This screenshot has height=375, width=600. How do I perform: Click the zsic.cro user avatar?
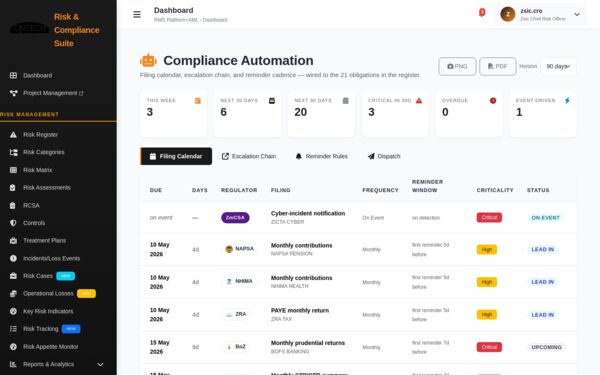pos(508,15)
